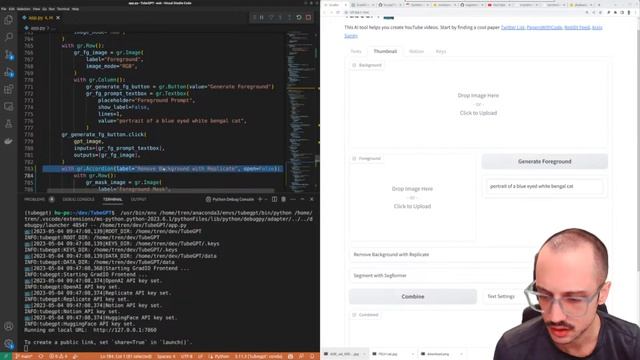Open the Extensions view
The image size is (640, 360).
coord(9,89)
